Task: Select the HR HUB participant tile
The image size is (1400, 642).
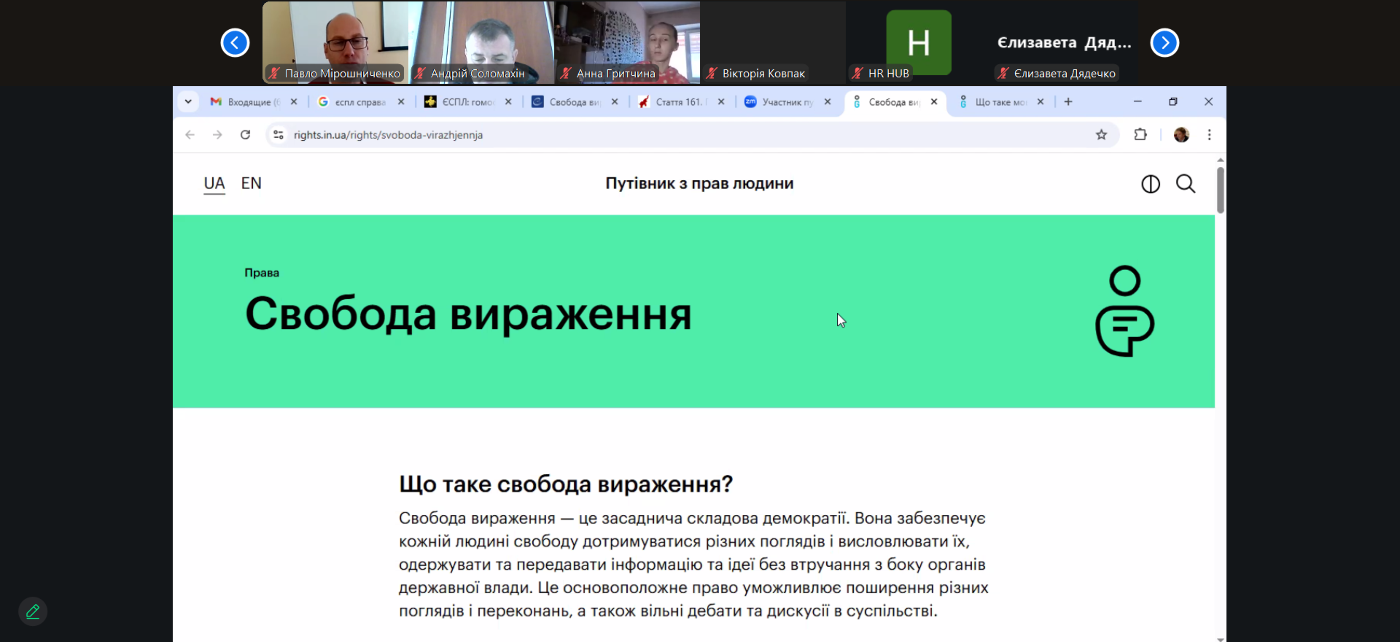Action: tap(919, 42)
